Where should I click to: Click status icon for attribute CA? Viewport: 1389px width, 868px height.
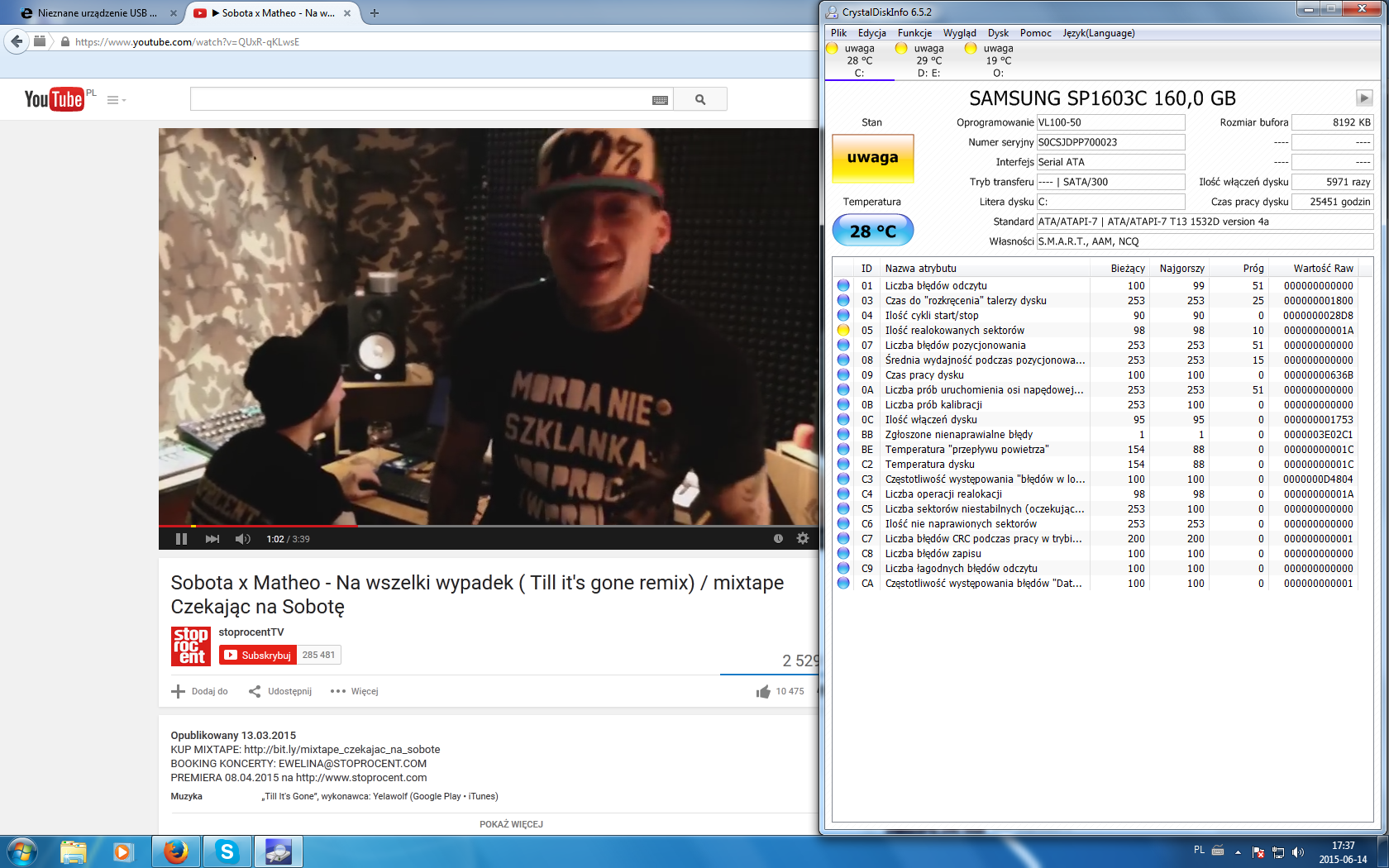pyautogui.click(x=843, y=583)
